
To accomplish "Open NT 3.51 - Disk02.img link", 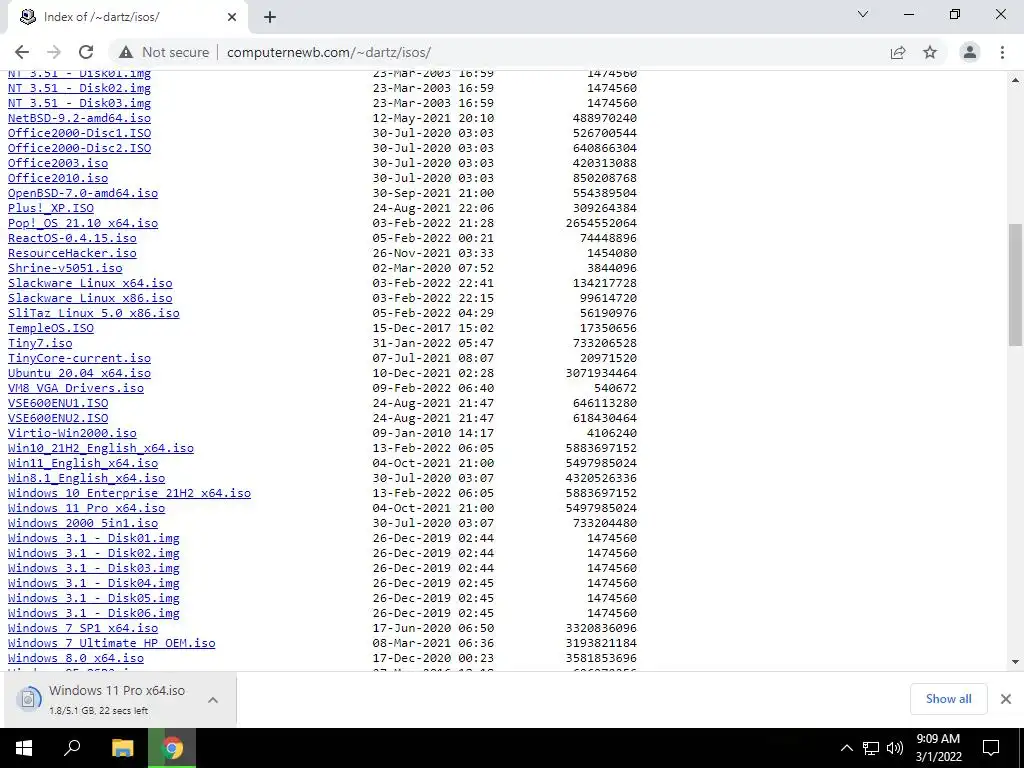I will pyautogui.click(x=79, y=88).
